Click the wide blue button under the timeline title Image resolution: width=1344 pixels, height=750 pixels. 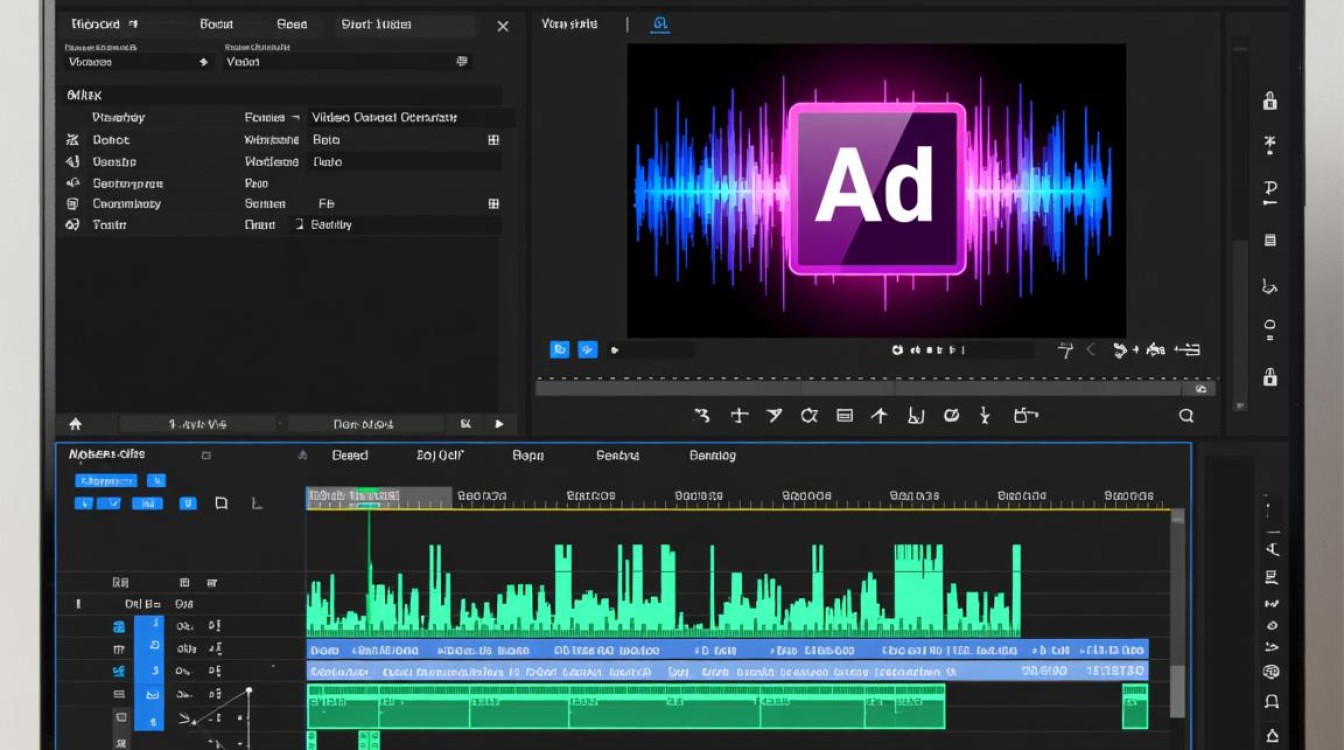(107, 481)
